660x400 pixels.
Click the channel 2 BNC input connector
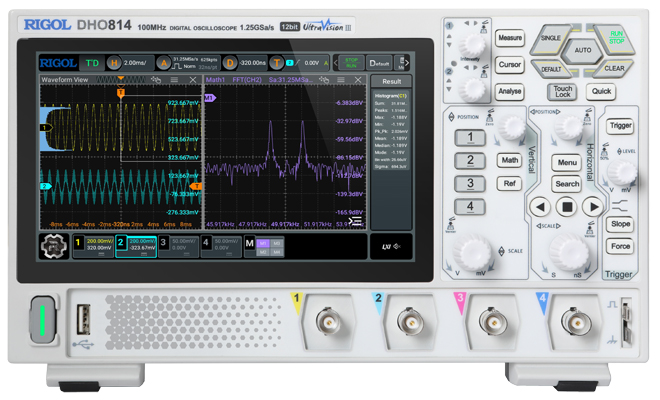click(x=410, y=323)
